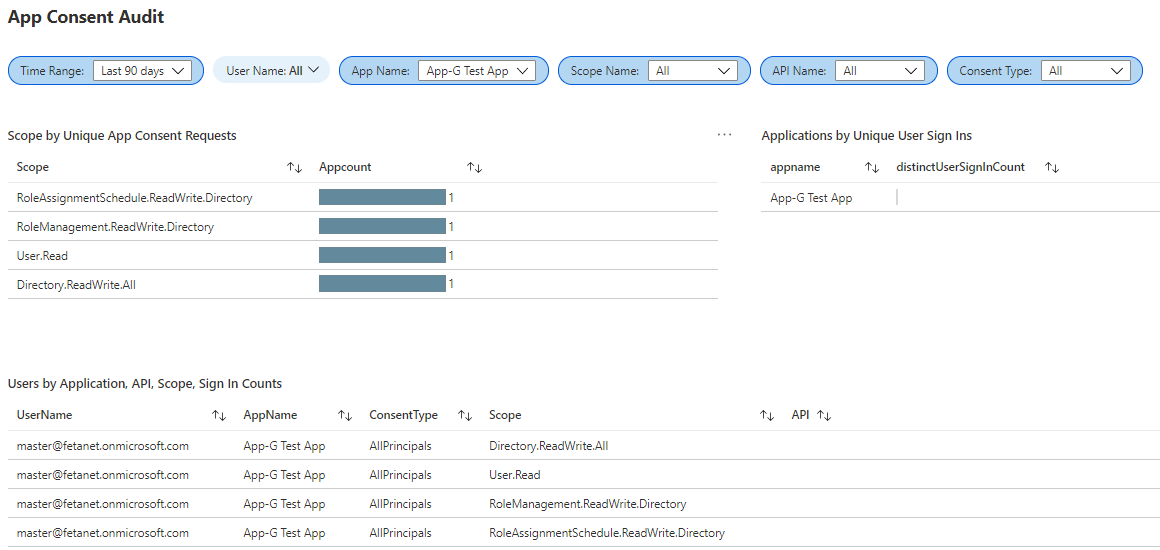1160x550 pixels.
Task: Click the ConsentType column header
Action: tap(403, 415)
